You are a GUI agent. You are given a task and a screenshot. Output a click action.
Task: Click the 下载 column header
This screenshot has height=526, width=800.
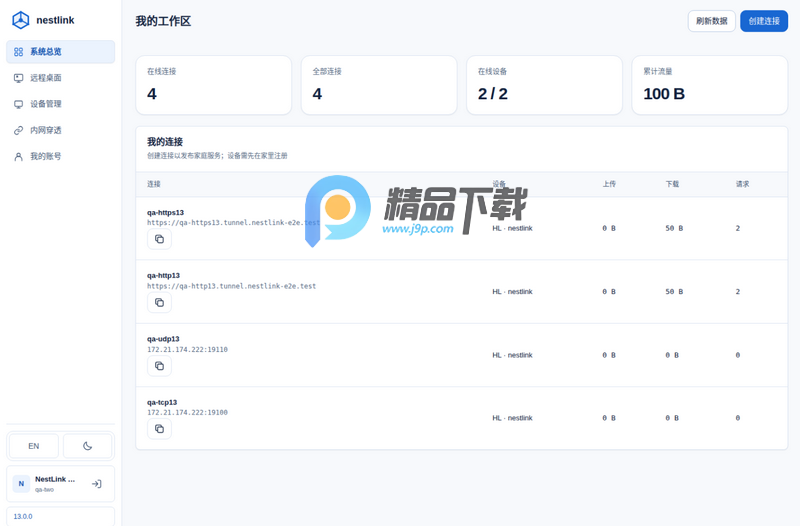pyautogui.click(x=672, y=184)
